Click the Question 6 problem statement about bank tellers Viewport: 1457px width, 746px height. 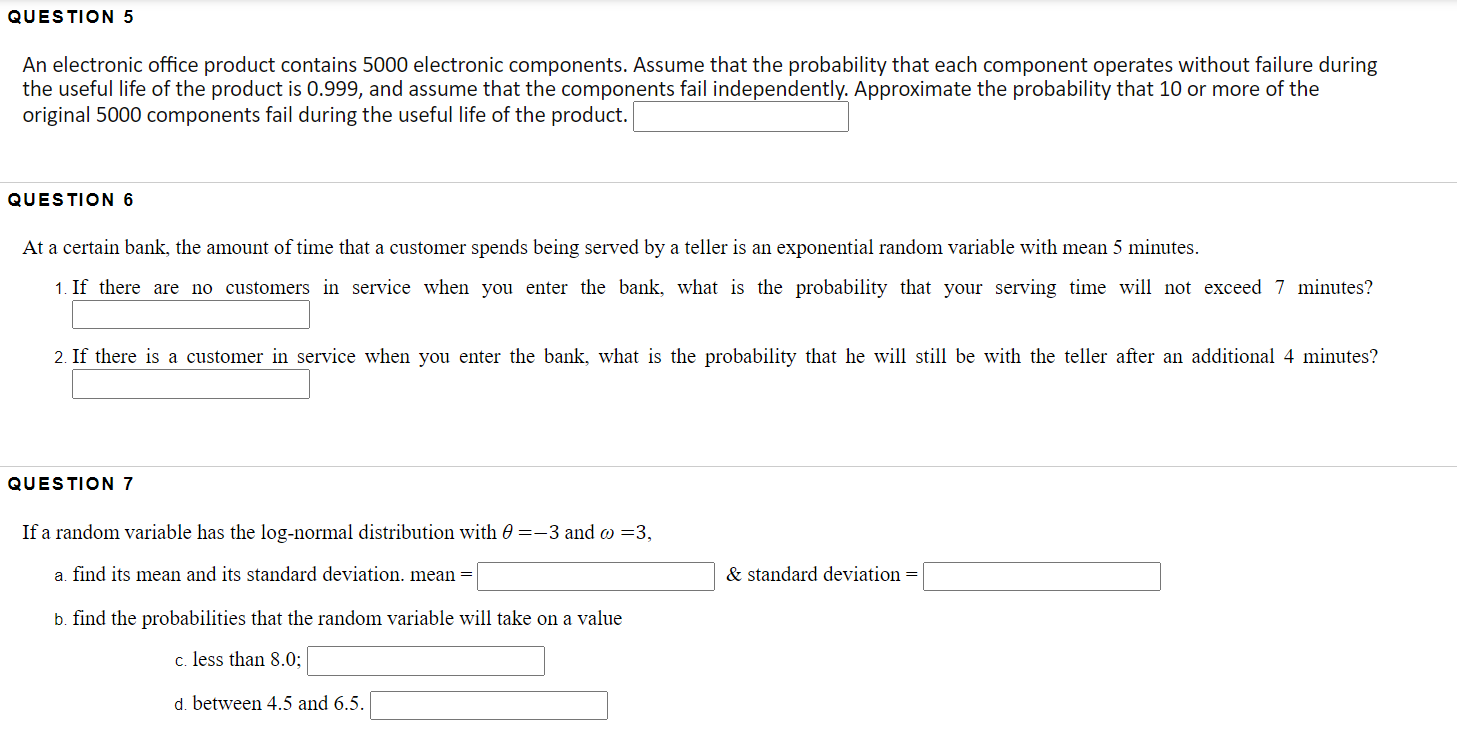(x=600, y=247)
